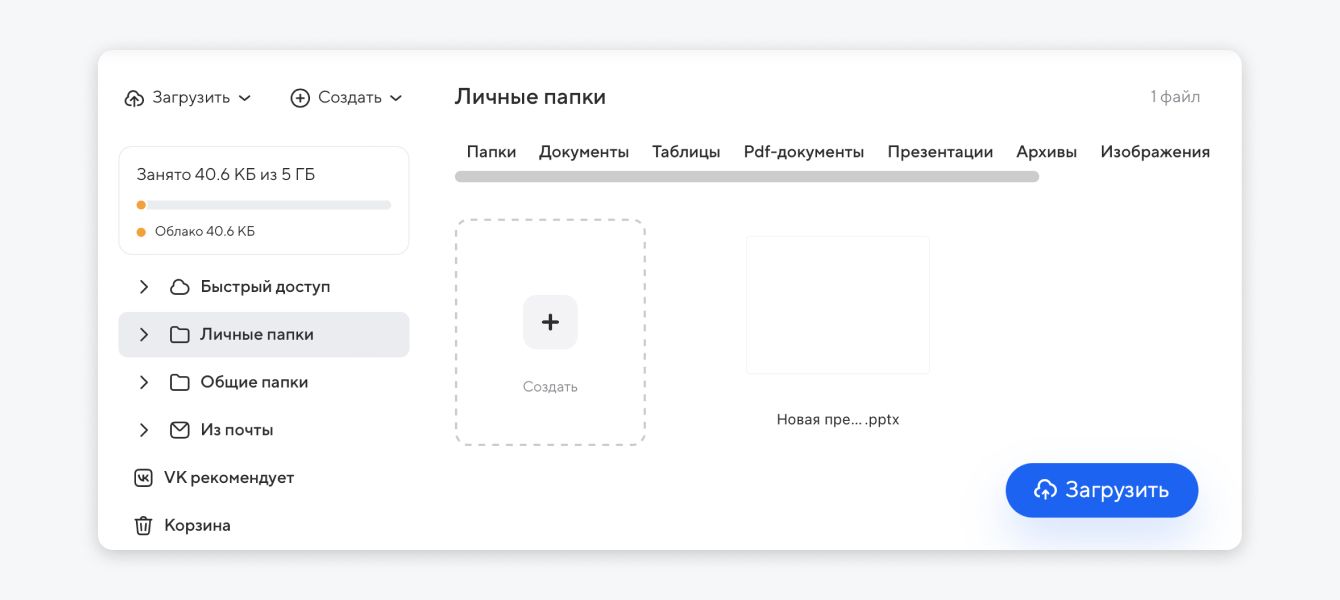The width and height of the screenshot is (1340, 600).
Task: Select the Презентации tab
Action: (x=939, y=151)
